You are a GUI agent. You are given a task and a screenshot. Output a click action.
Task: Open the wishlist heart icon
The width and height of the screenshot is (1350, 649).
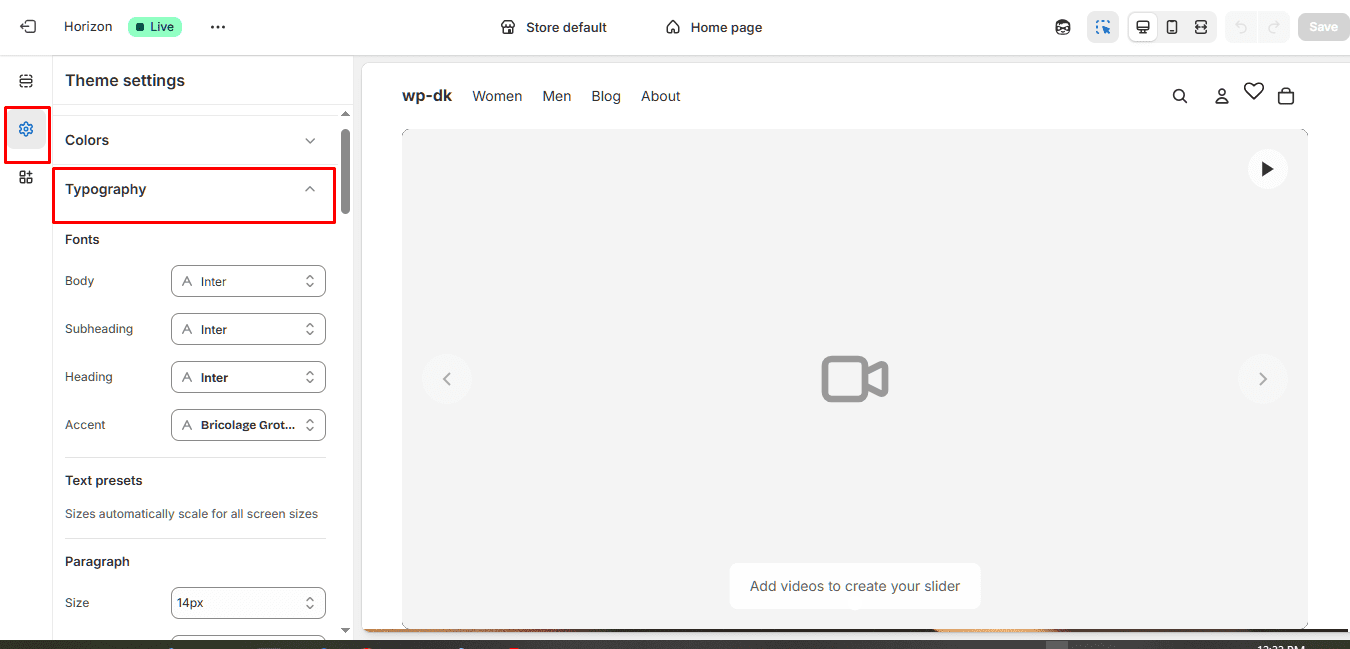[1254, 92]
